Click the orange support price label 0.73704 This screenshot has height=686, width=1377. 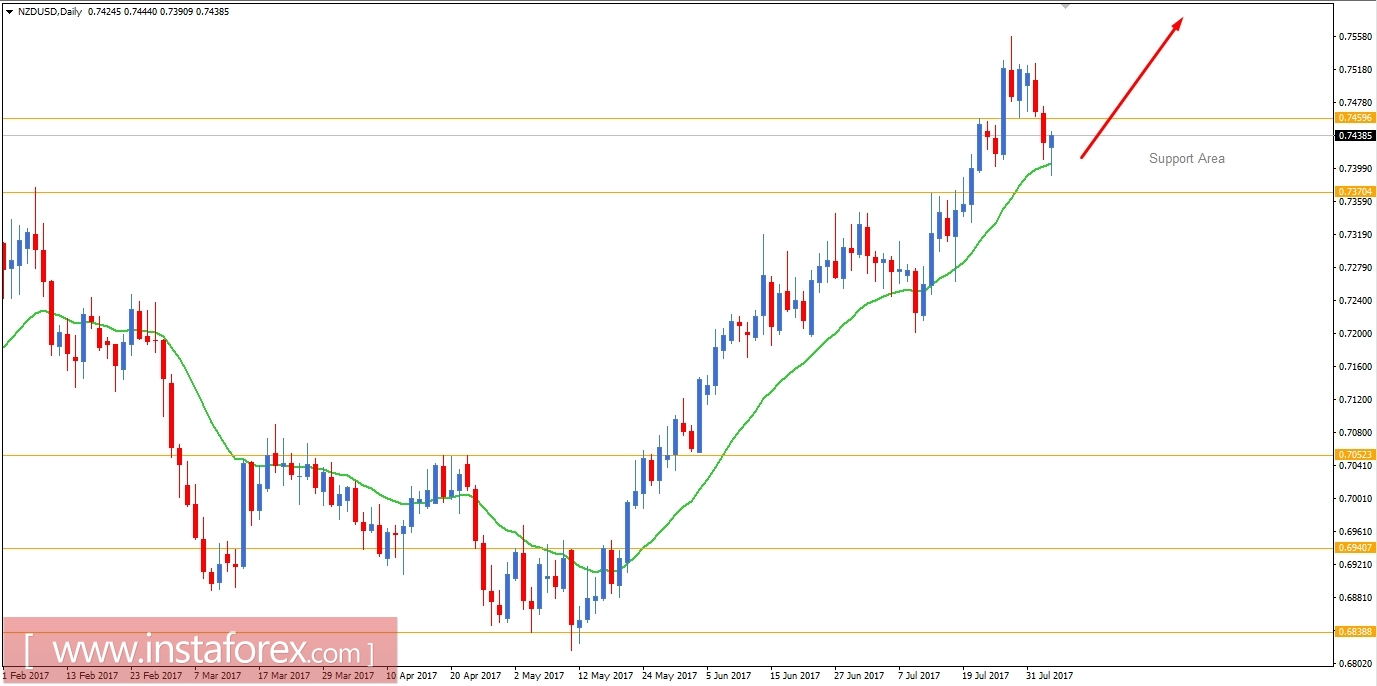tap(1355, 192)
